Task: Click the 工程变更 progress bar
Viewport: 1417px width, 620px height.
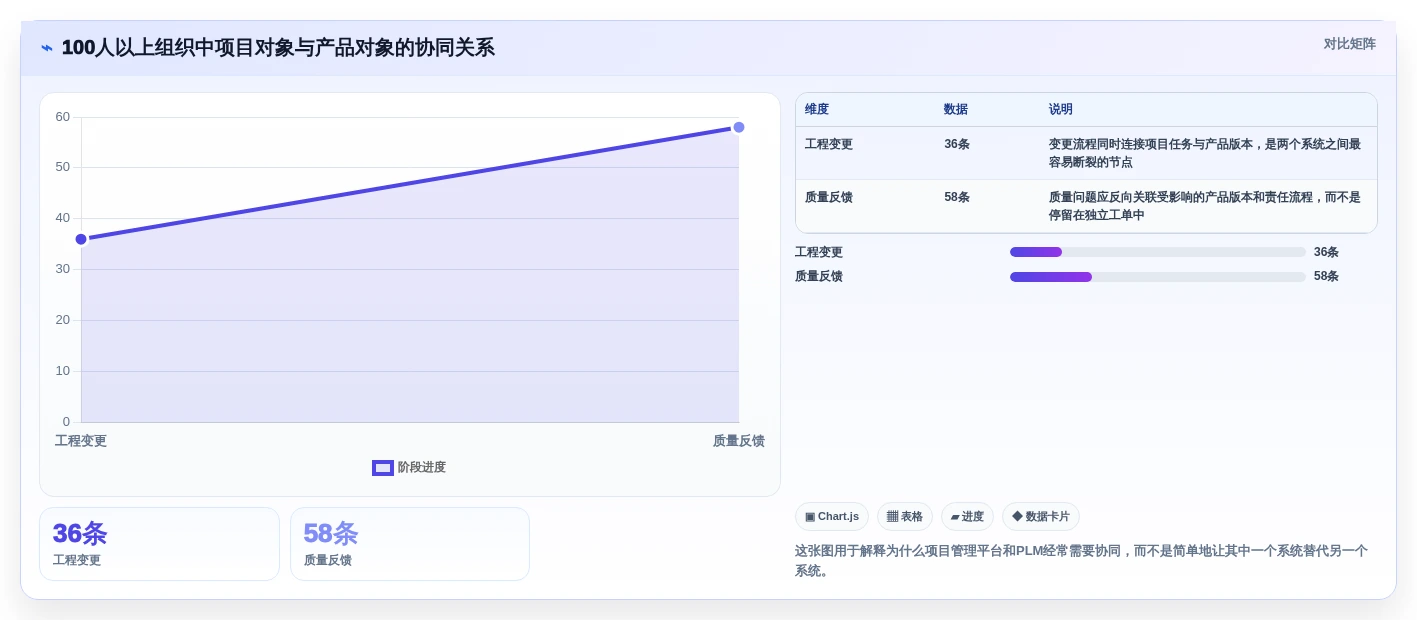Action: coord(1158,252)
